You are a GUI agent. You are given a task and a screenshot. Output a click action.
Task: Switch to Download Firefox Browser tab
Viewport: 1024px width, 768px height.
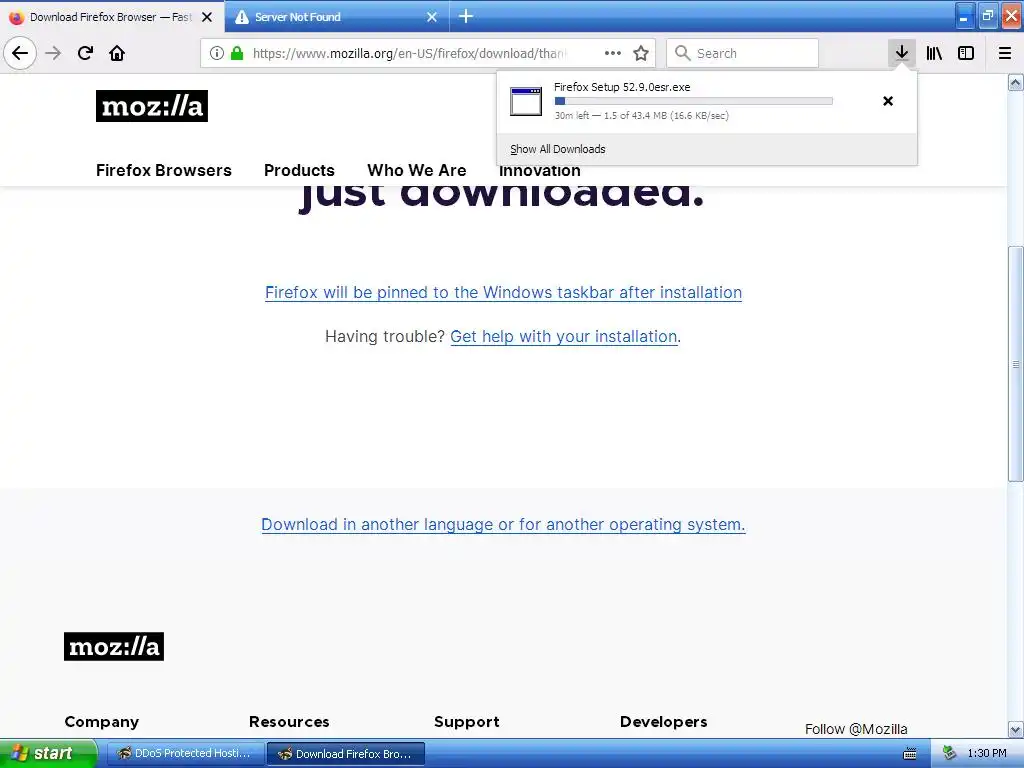(x=112, y=17)
